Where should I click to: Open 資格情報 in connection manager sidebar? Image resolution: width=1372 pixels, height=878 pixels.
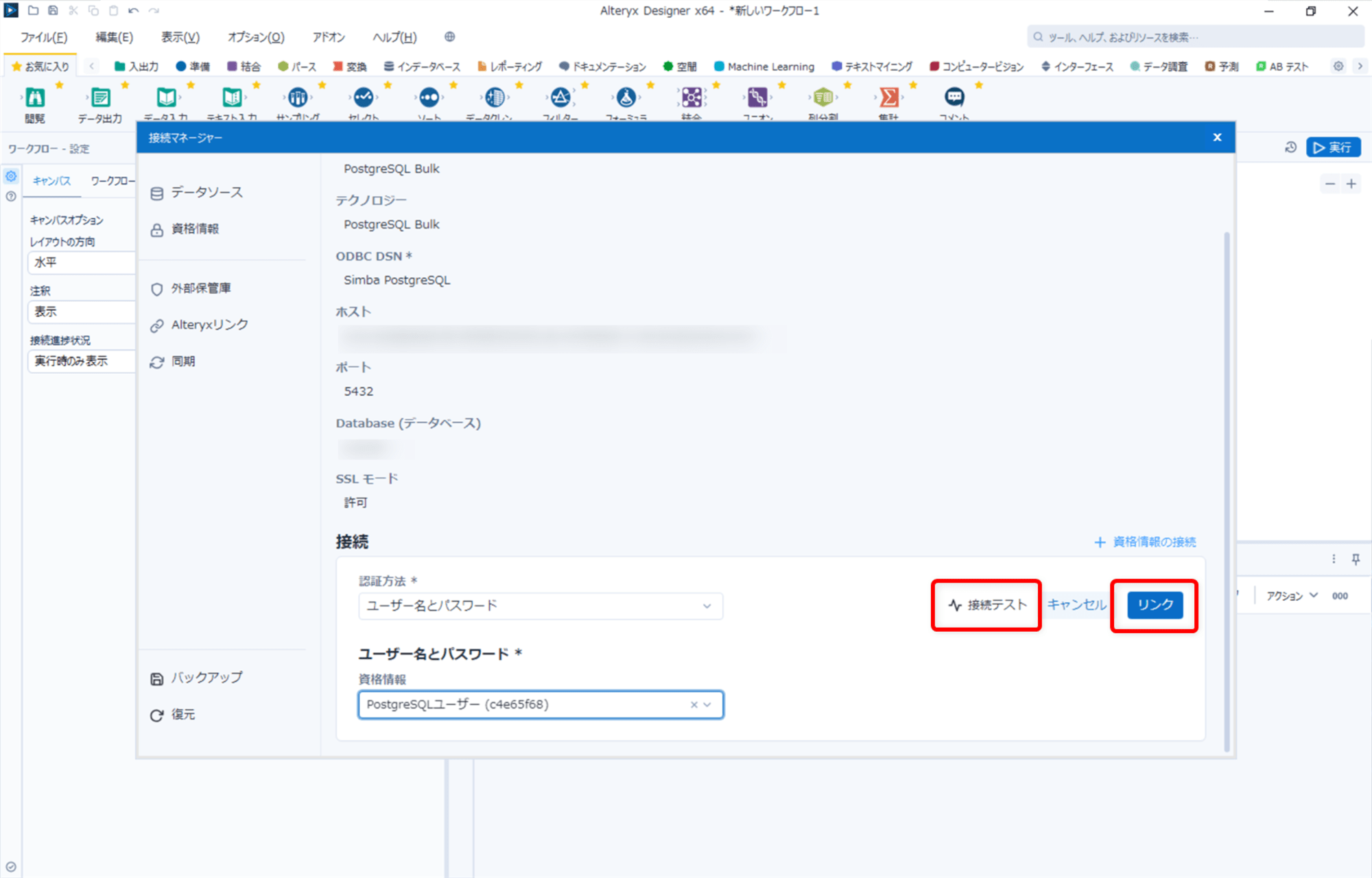coord(185,229)
